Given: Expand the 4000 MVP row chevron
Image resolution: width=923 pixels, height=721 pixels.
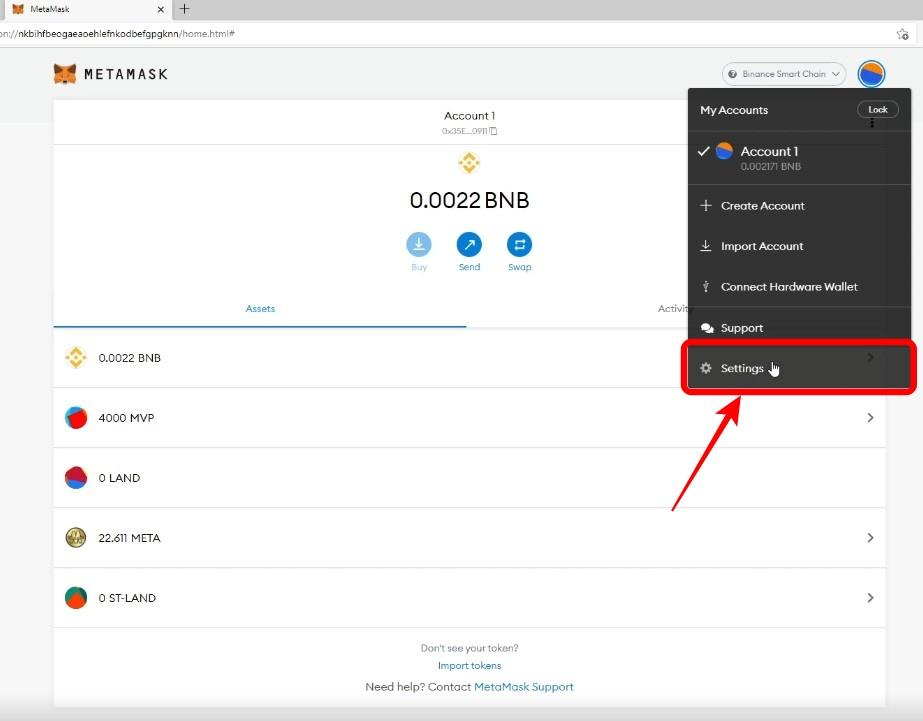Looking at the screenshot, I should coord(870,418).
